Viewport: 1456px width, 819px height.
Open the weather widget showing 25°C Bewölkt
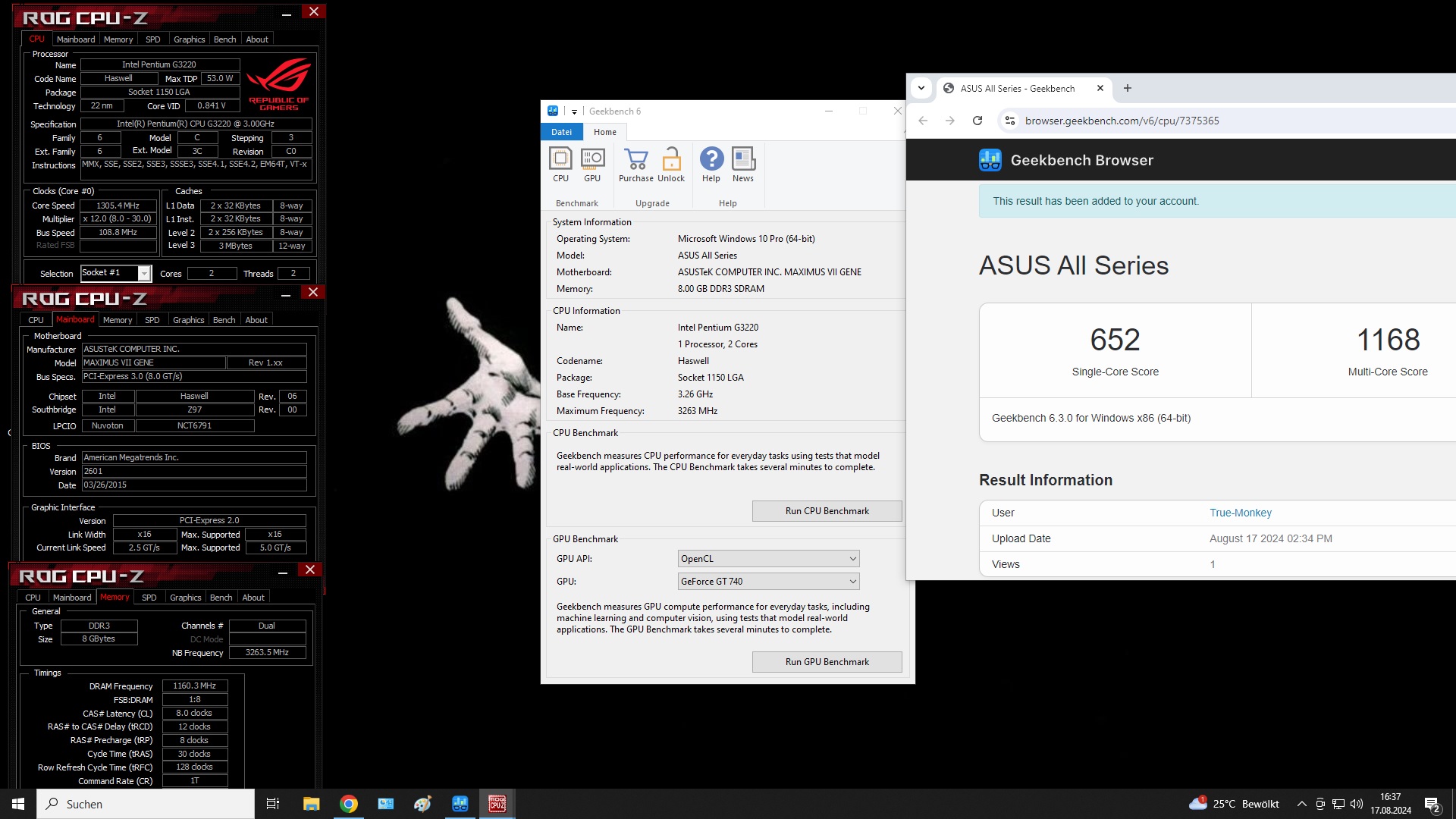[x=1234, y=804]
